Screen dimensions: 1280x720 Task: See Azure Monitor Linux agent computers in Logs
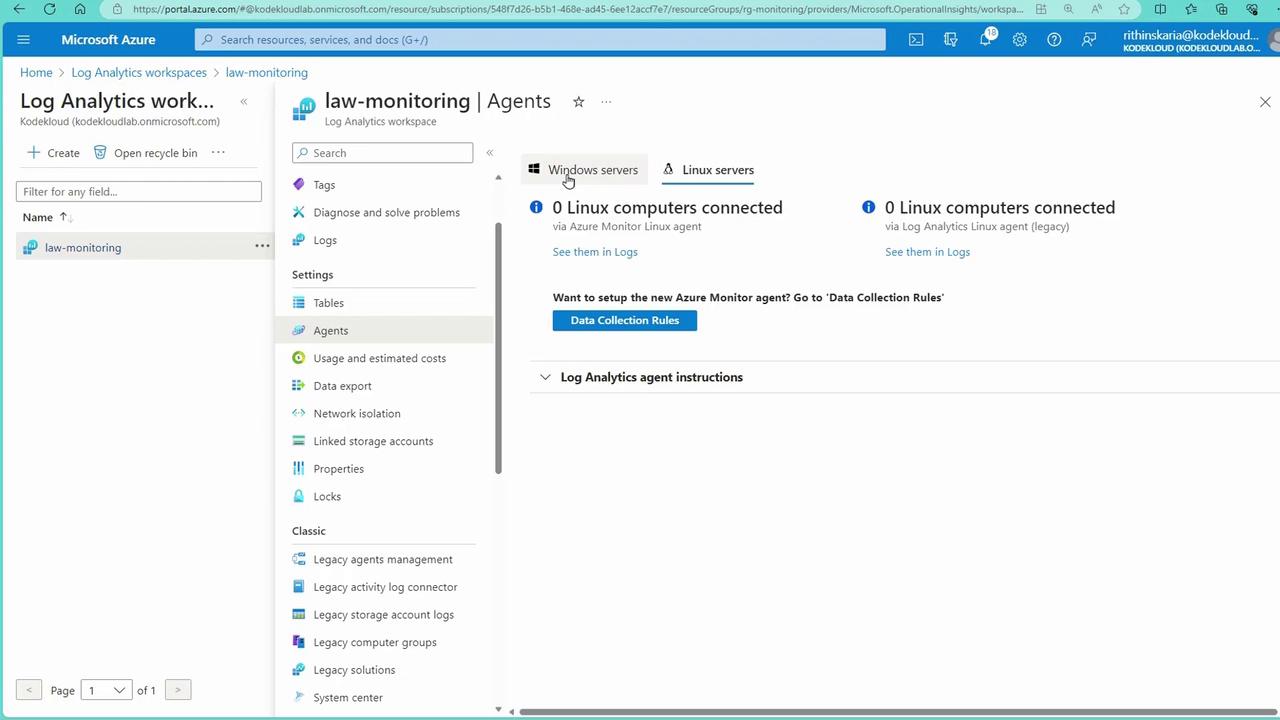pyautogui.click(x=595, y=252)
